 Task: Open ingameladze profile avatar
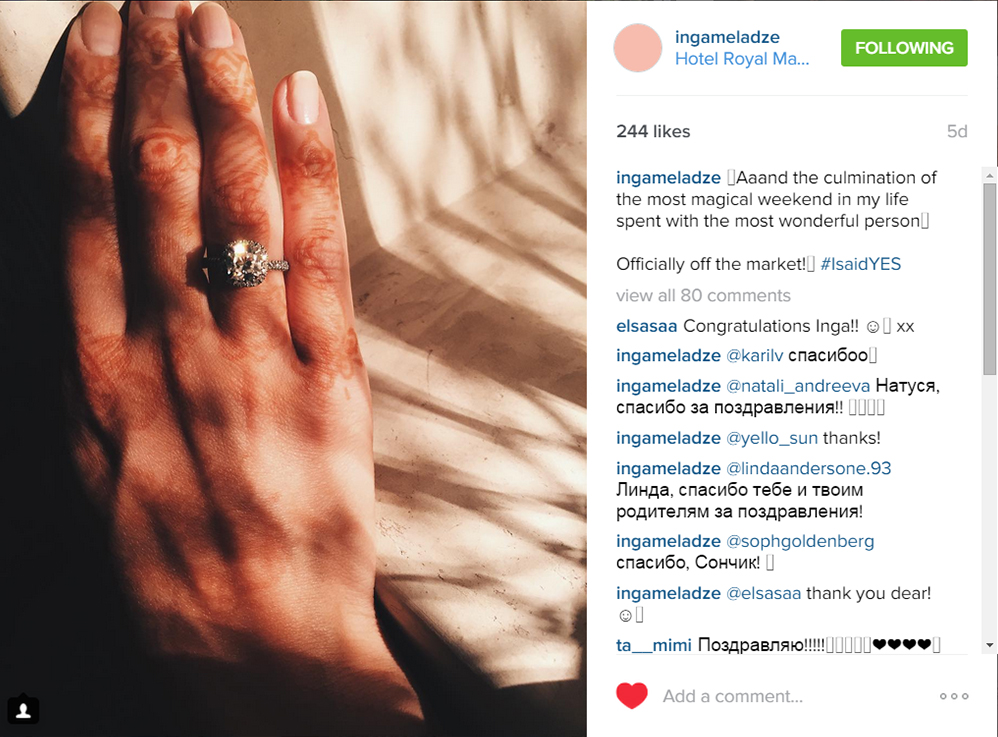(638, 48)
